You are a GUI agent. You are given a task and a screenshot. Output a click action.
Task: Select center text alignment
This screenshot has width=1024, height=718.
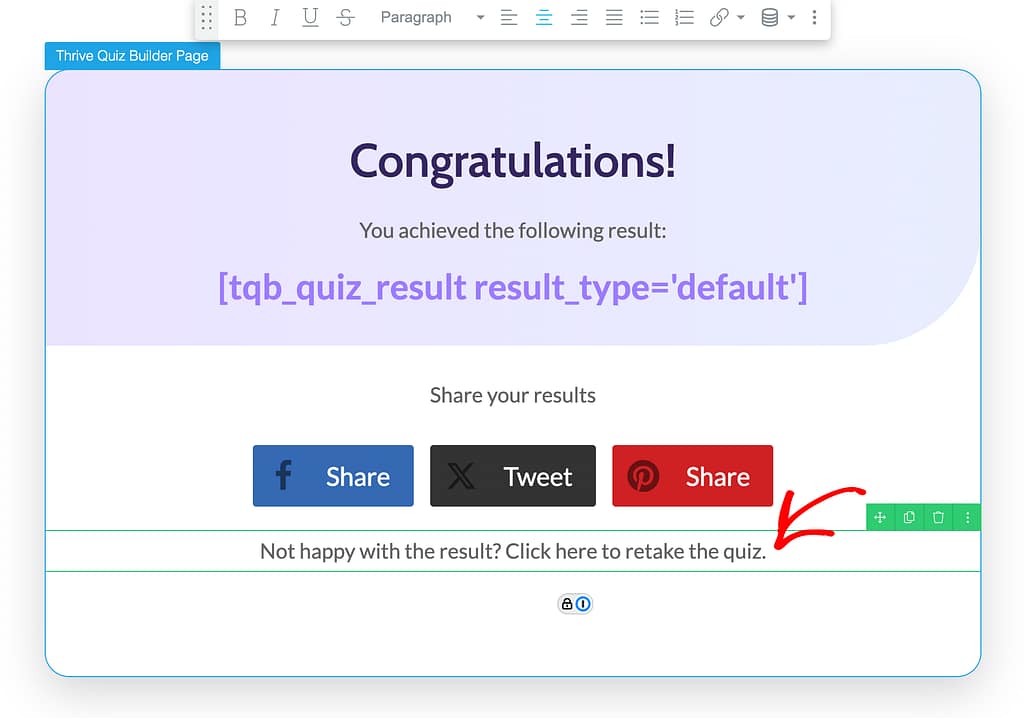point(544,18)
